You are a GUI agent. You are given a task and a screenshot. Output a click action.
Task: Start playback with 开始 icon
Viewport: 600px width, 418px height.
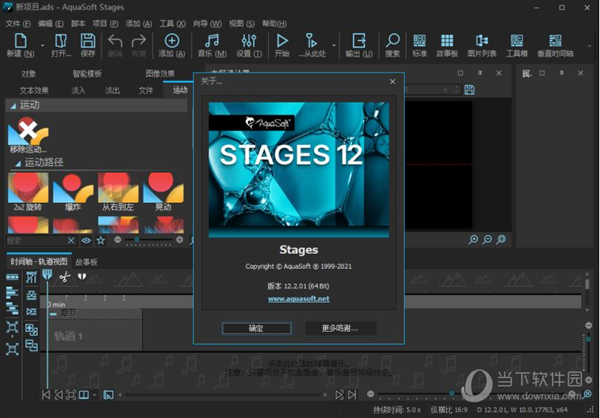282,41
